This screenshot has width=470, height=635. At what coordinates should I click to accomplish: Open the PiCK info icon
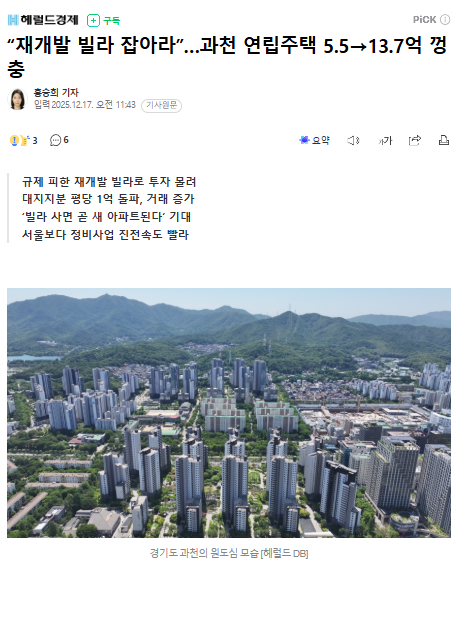(445, 19)
